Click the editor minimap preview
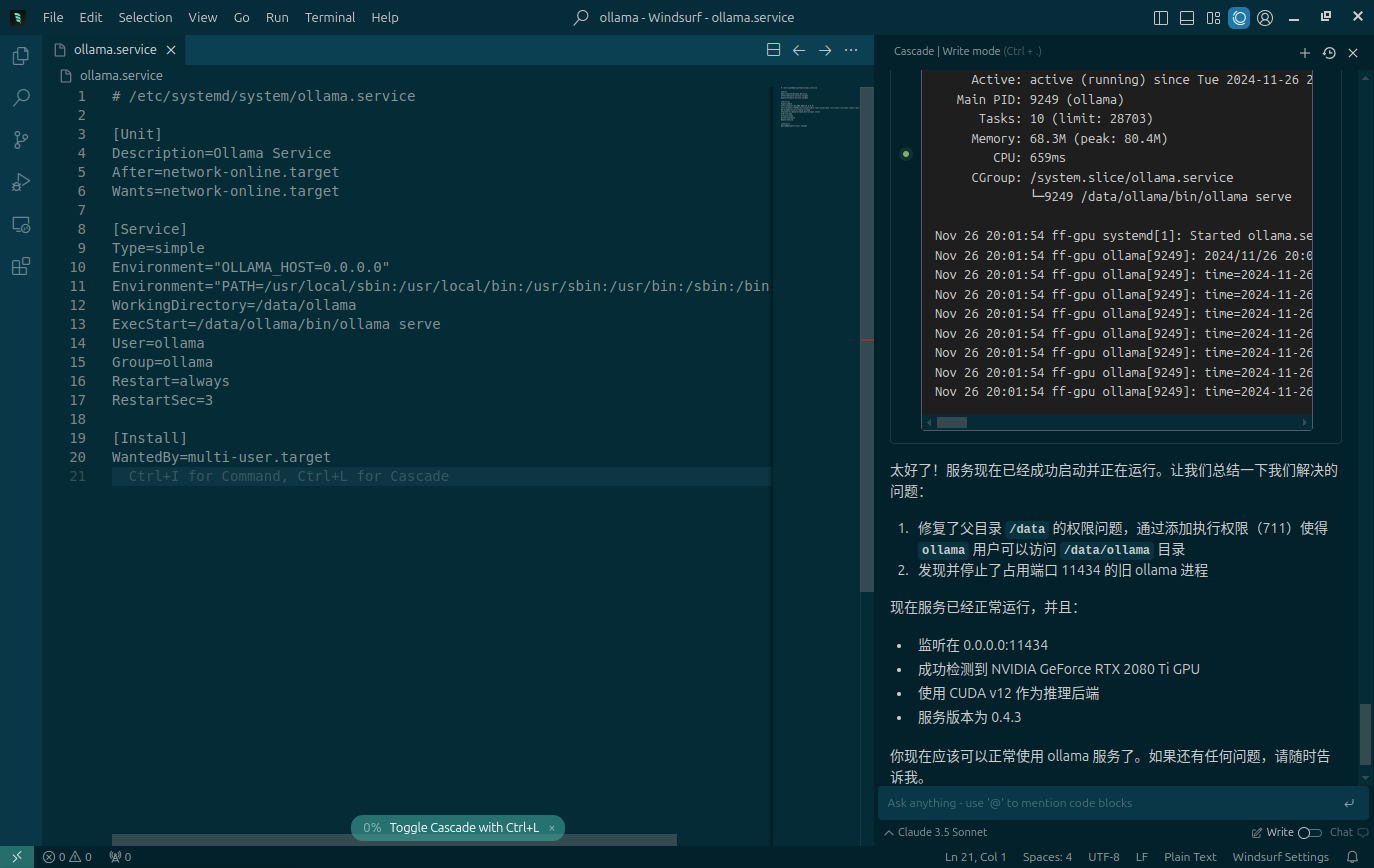Image resolution: width=1374 pixels, height=868 pixels. [818, 107]
